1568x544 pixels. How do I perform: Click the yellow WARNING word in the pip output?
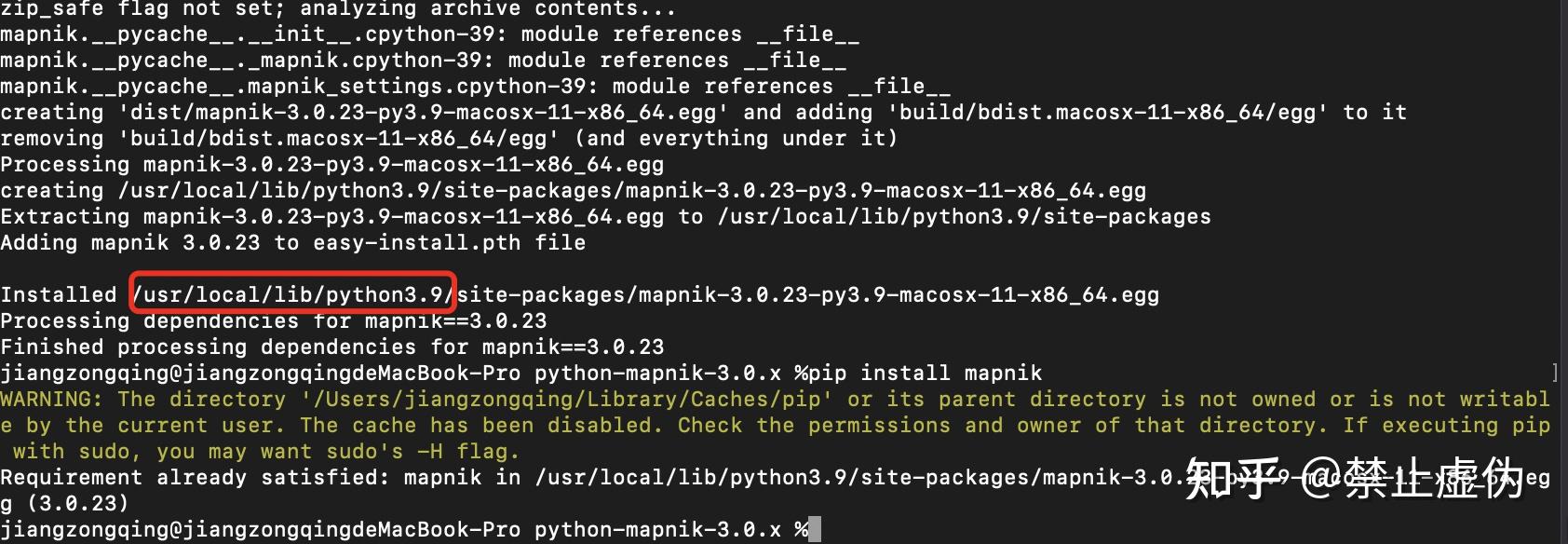[52, 400]
